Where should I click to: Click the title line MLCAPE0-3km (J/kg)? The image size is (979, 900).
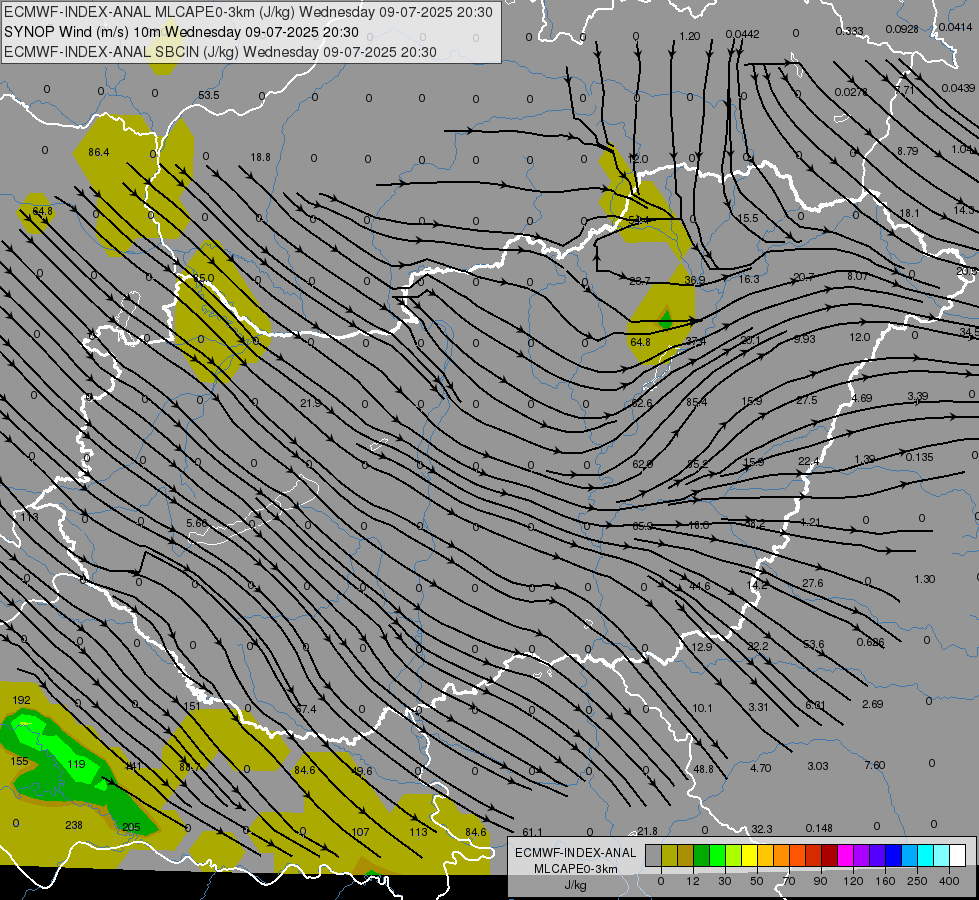248,12
